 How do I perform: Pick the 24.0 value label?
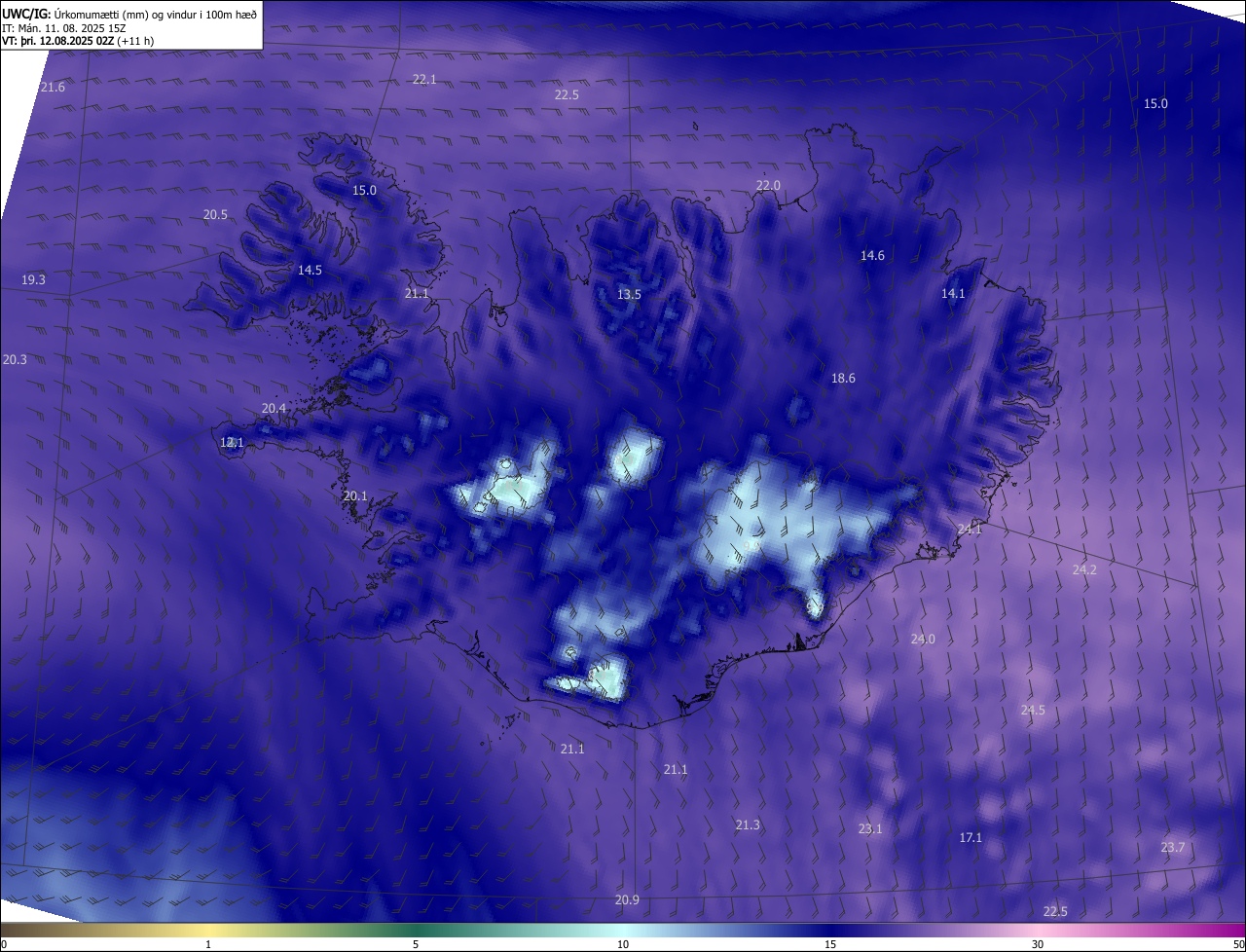coord(923,640)
